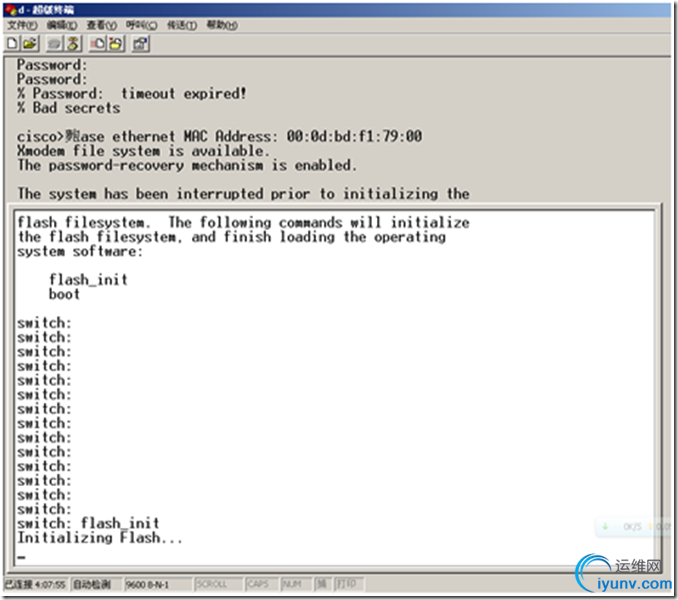
Task: Click the Call (connect) phone icon
Action: click(x=55, y=43)
